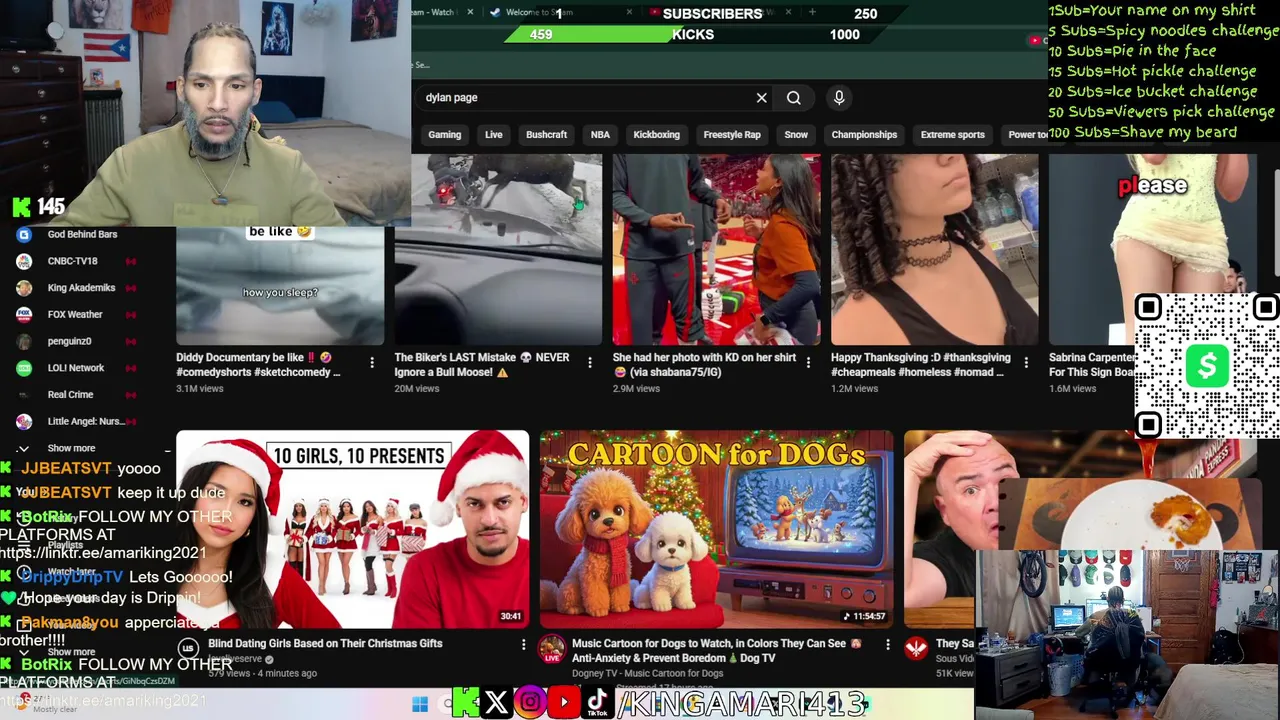Play the '10 GIRLS, 10 PRESENTS' video thumbnail
This screenshot has height=720, width=1280.
coord(352,530)
